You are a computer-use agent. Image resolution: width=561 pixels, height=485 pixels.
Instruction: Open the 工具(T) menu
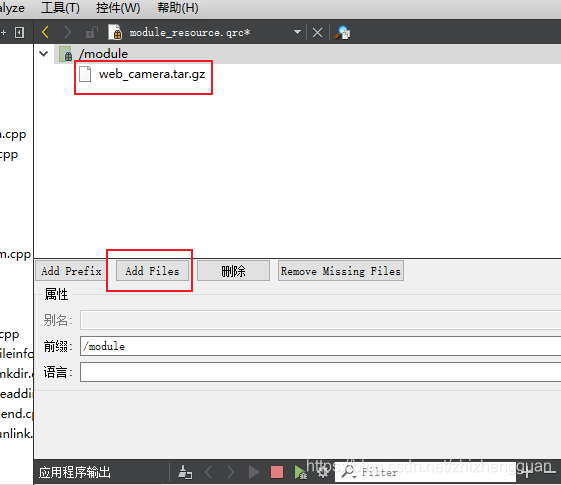(x=60, y=8)
